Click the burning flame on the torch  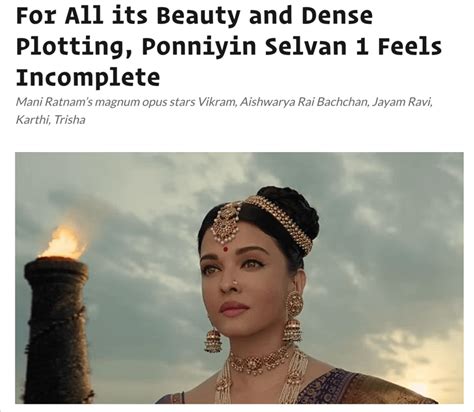pos(63,242)
